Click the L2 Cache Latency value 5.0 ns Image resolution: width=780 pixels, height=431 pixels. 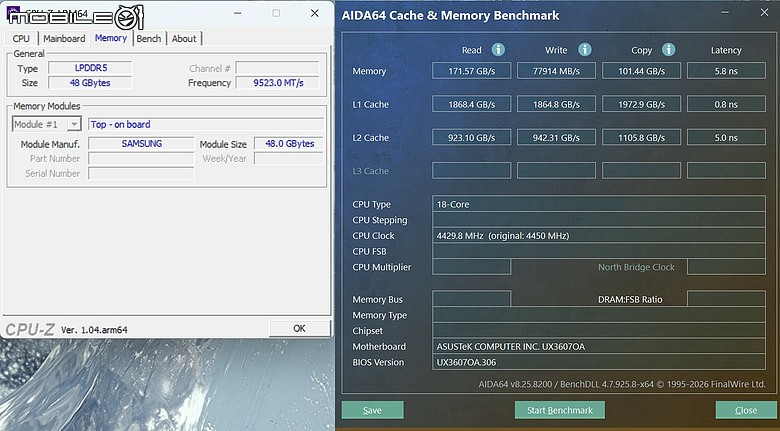click(726, 137)
